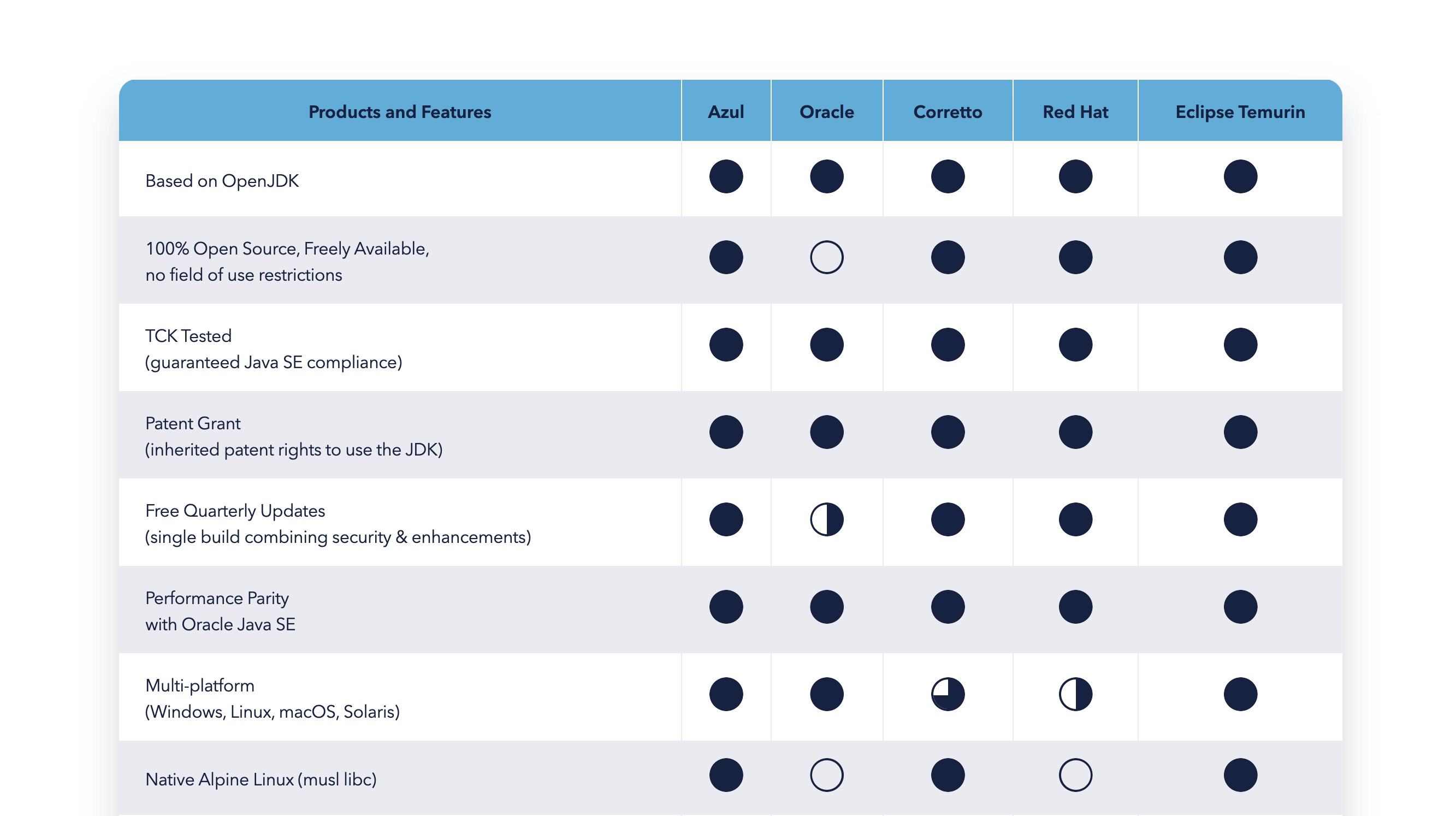Click Red Hat's empty circle for Native Alpine Linux
The height and width of the screenshot is (816, 1456).
coord(1075,774)
